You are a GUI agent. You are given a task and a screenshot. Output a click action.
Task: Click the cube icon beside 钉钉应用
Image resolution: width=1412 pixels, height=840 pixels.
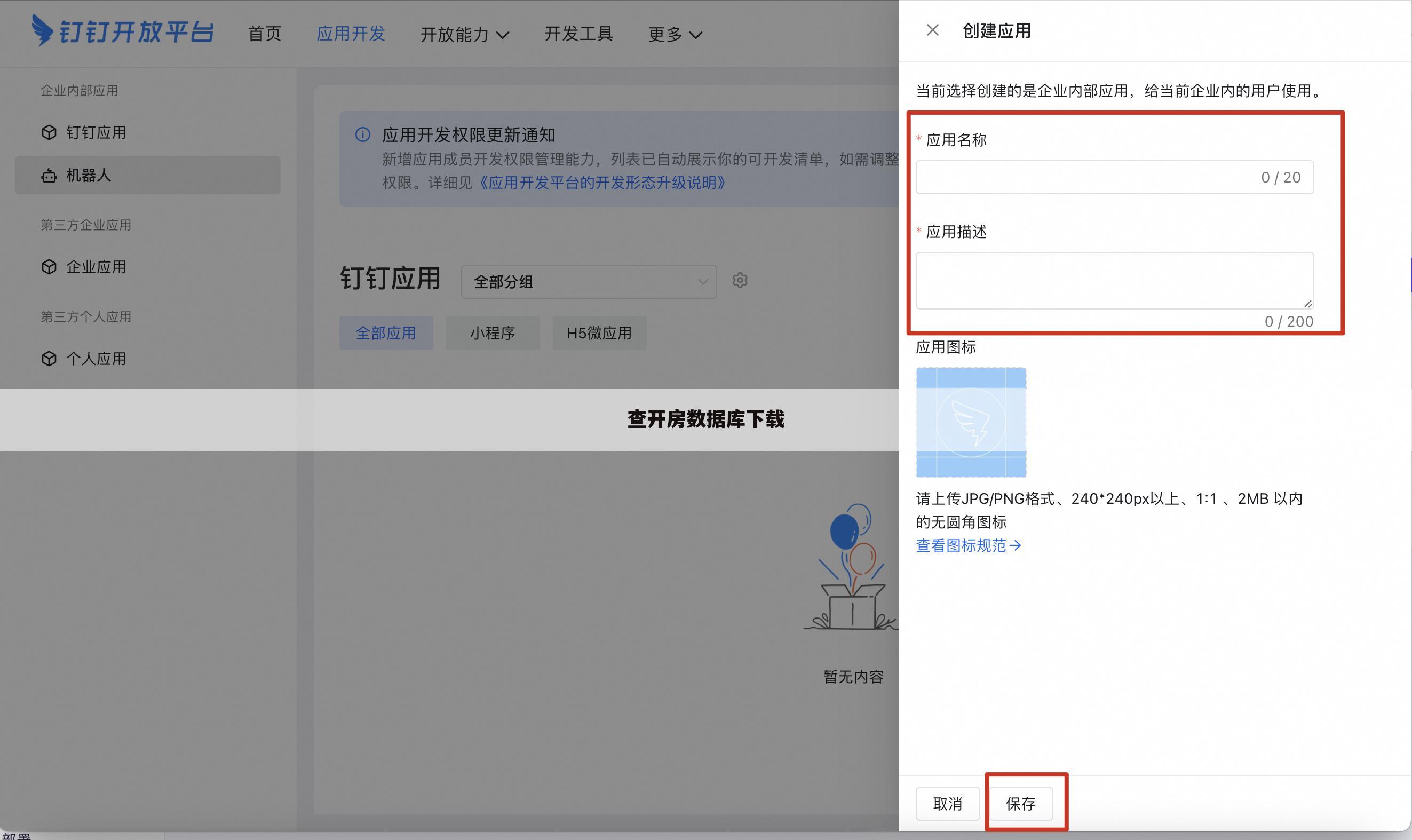(49, 132)
